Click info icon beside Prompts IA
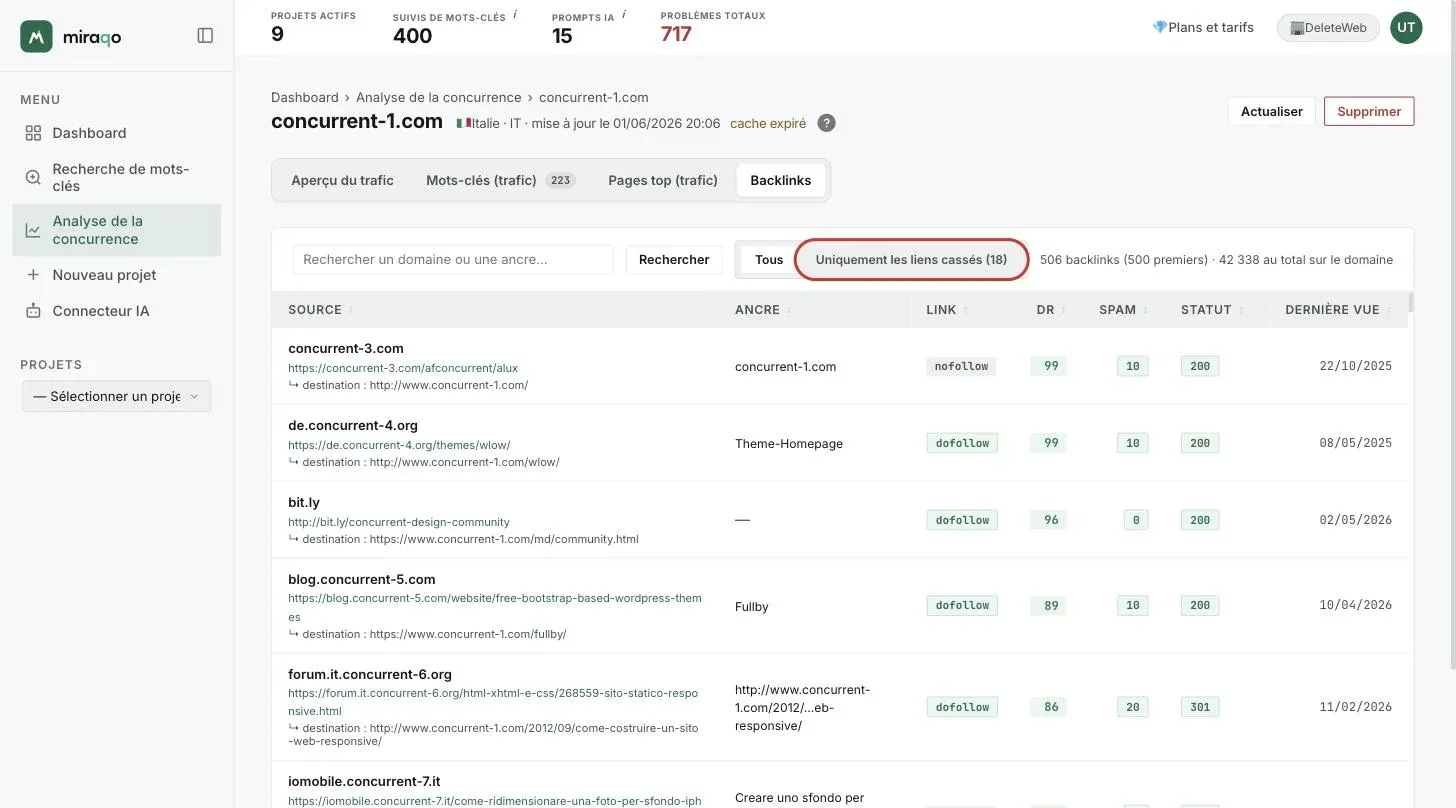 (624, 15)
